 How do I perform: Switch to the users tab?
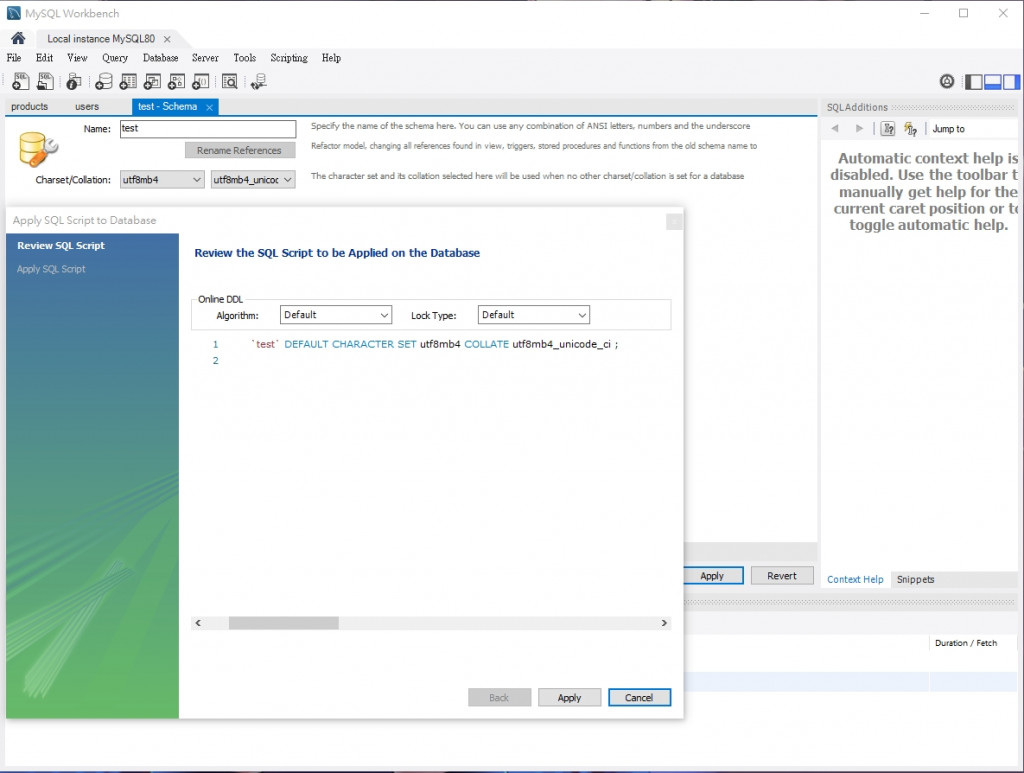coord(87,106)
